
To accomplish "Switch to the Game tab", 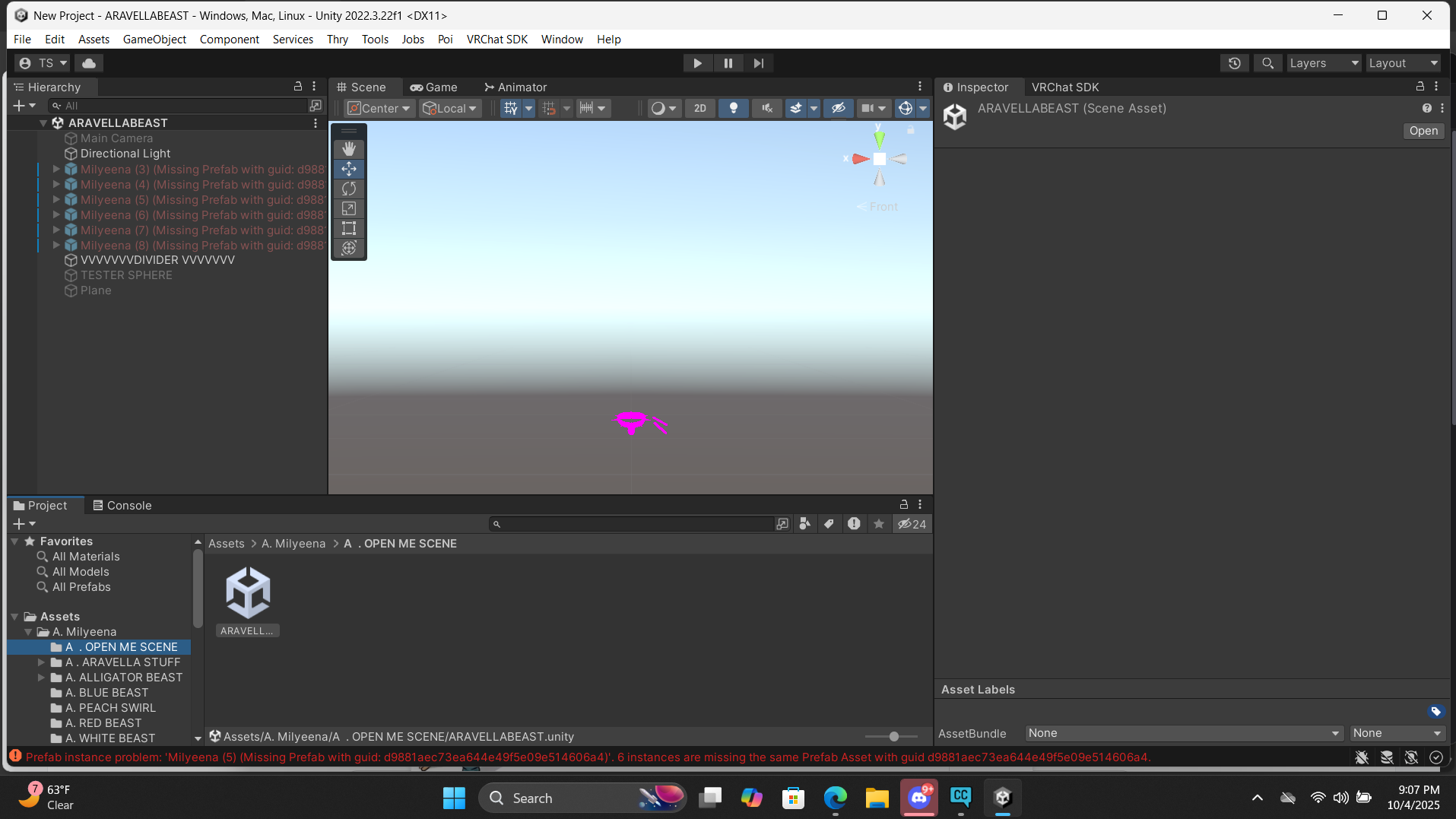I will 433,87.
